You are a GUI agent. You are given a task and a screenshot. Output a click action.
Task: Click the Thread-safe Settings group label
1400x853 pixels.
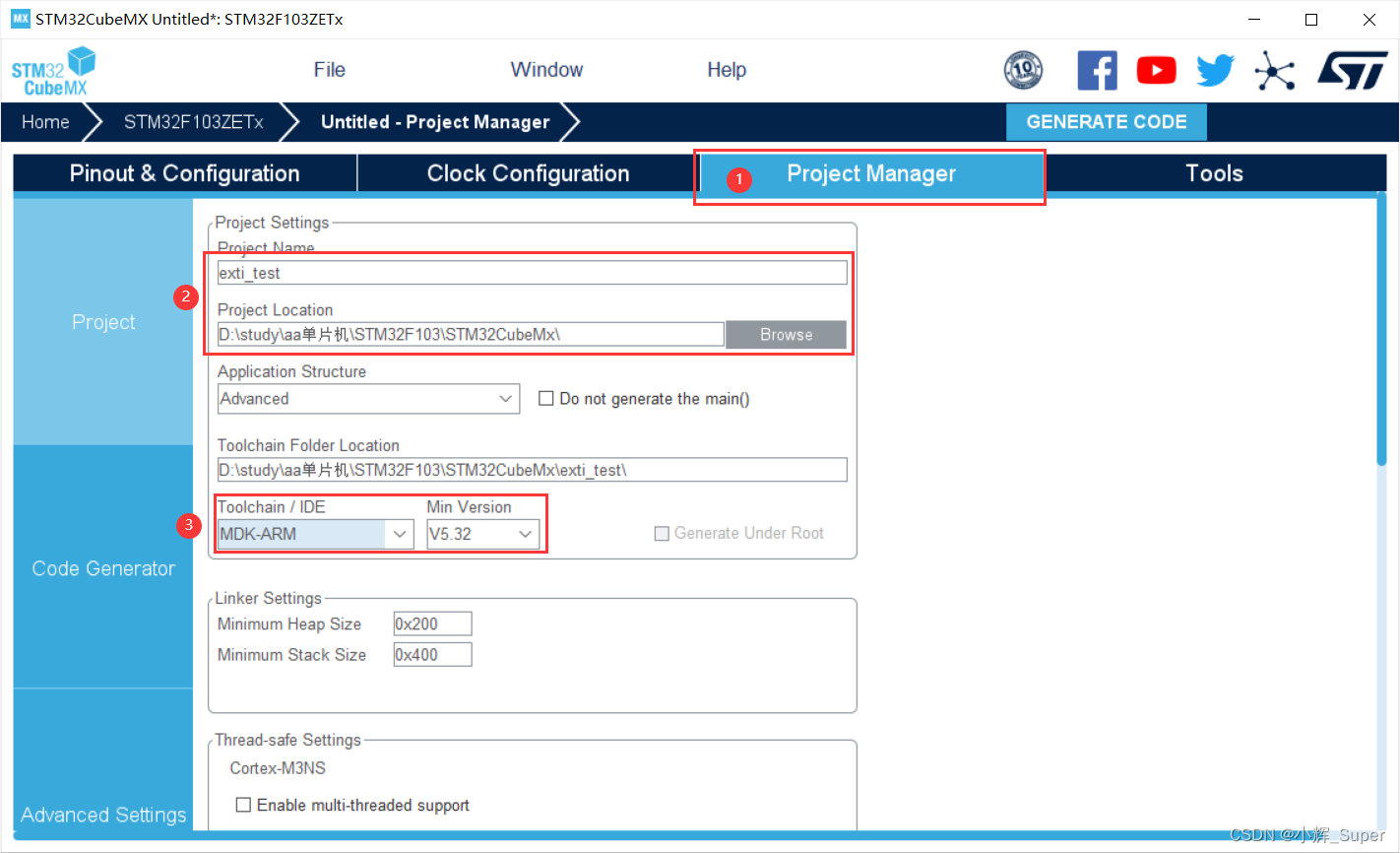click(x=287, y=740)
